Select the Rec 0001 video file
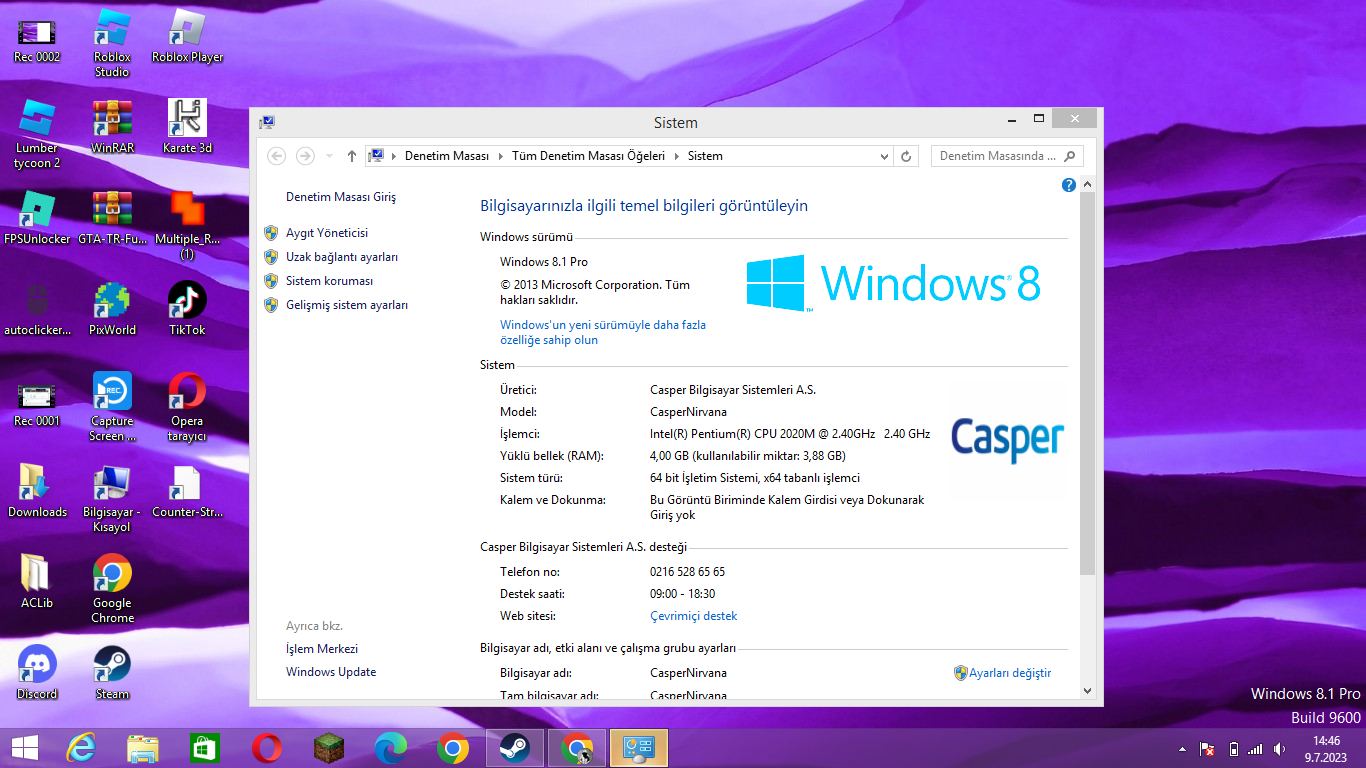1366x768 pixels. click(x=37, y=400)
